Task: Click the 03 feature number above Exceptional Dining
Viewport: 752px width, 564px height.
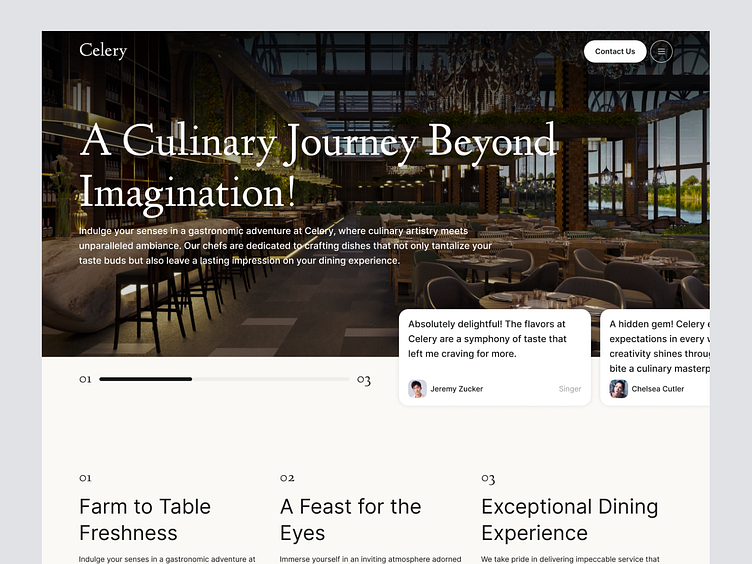Action: point(488,479)
